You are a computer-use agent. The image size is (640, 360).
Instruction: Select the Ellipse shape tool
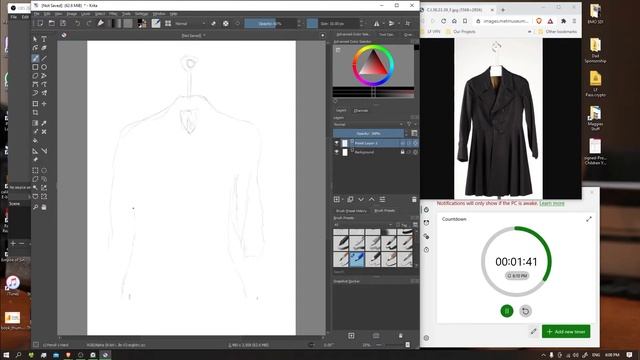[44, 67]
